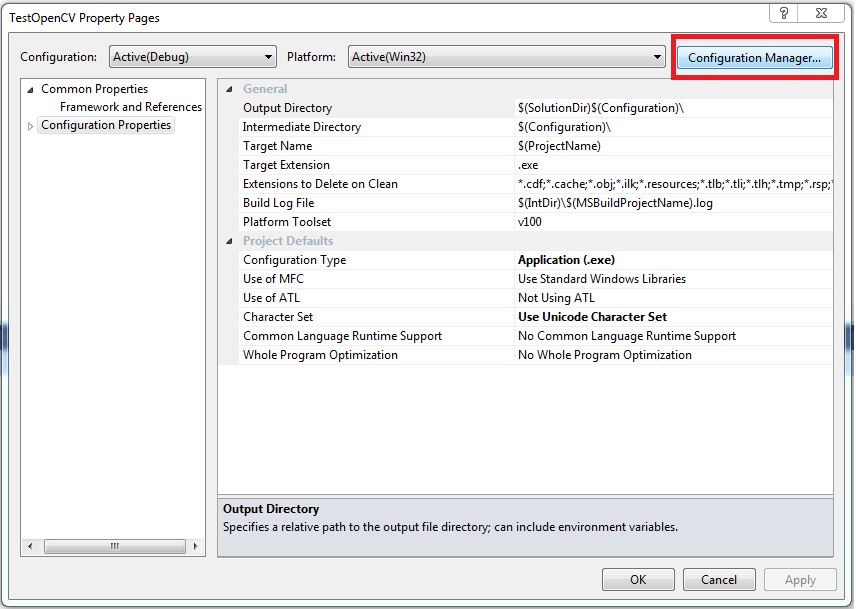Click the tree panel scrollbar right arrow
This screenshot has height=609, width=856.
(x=195, y=546)
